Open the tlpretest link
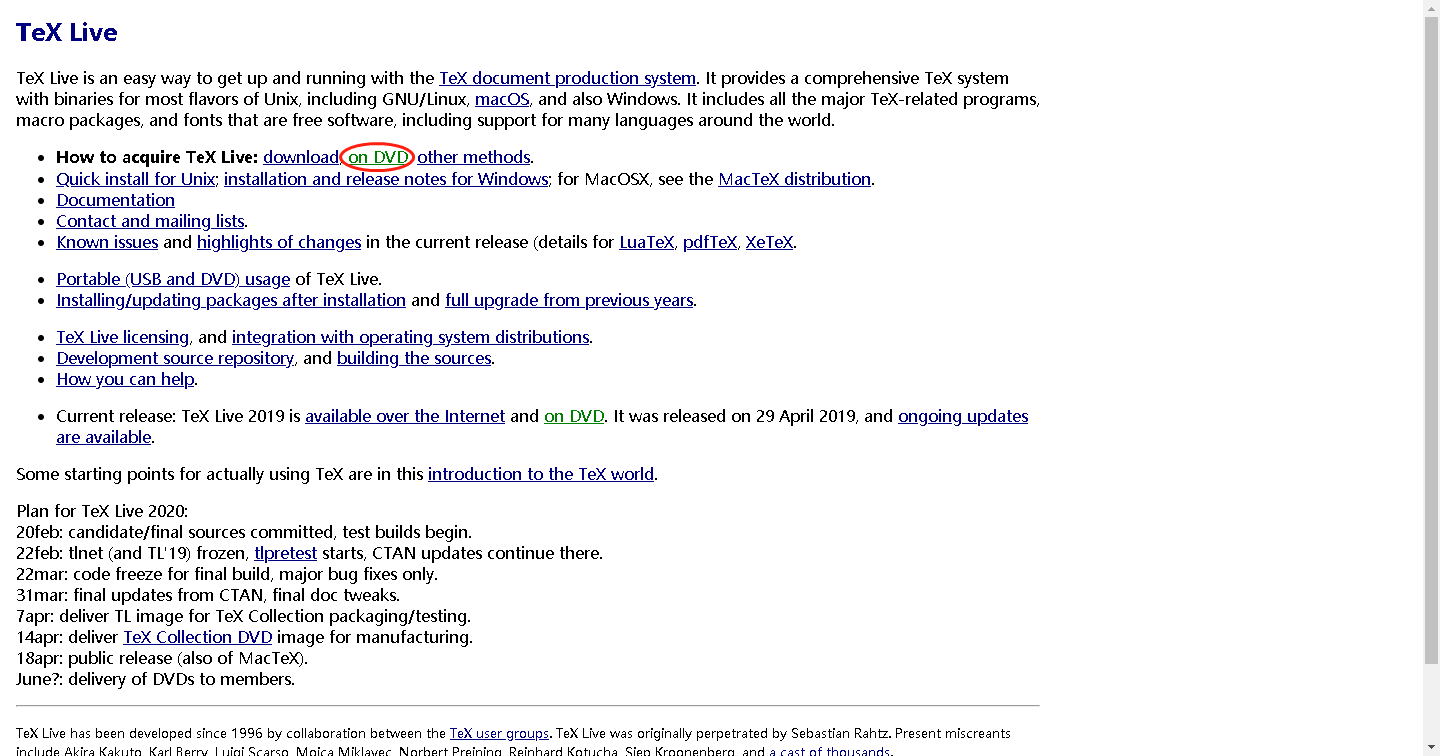Viewport: 1440px width, 756px height. 286,553
